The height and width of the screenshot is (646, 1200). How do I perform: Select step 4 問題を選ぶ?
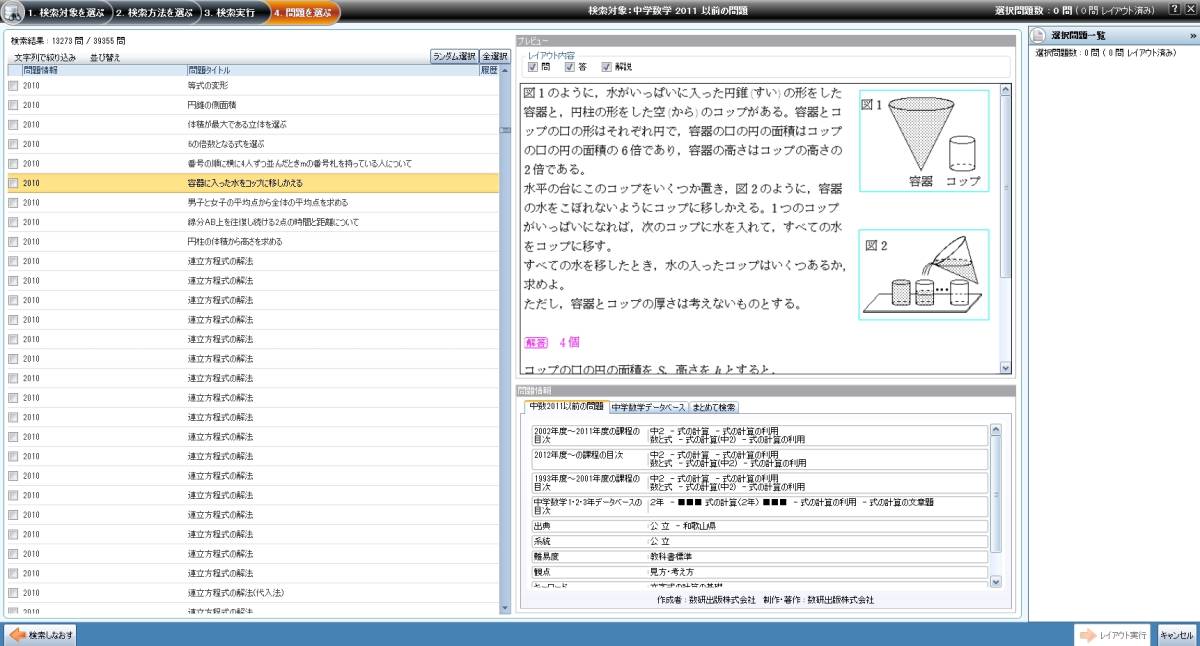[305, 12]
